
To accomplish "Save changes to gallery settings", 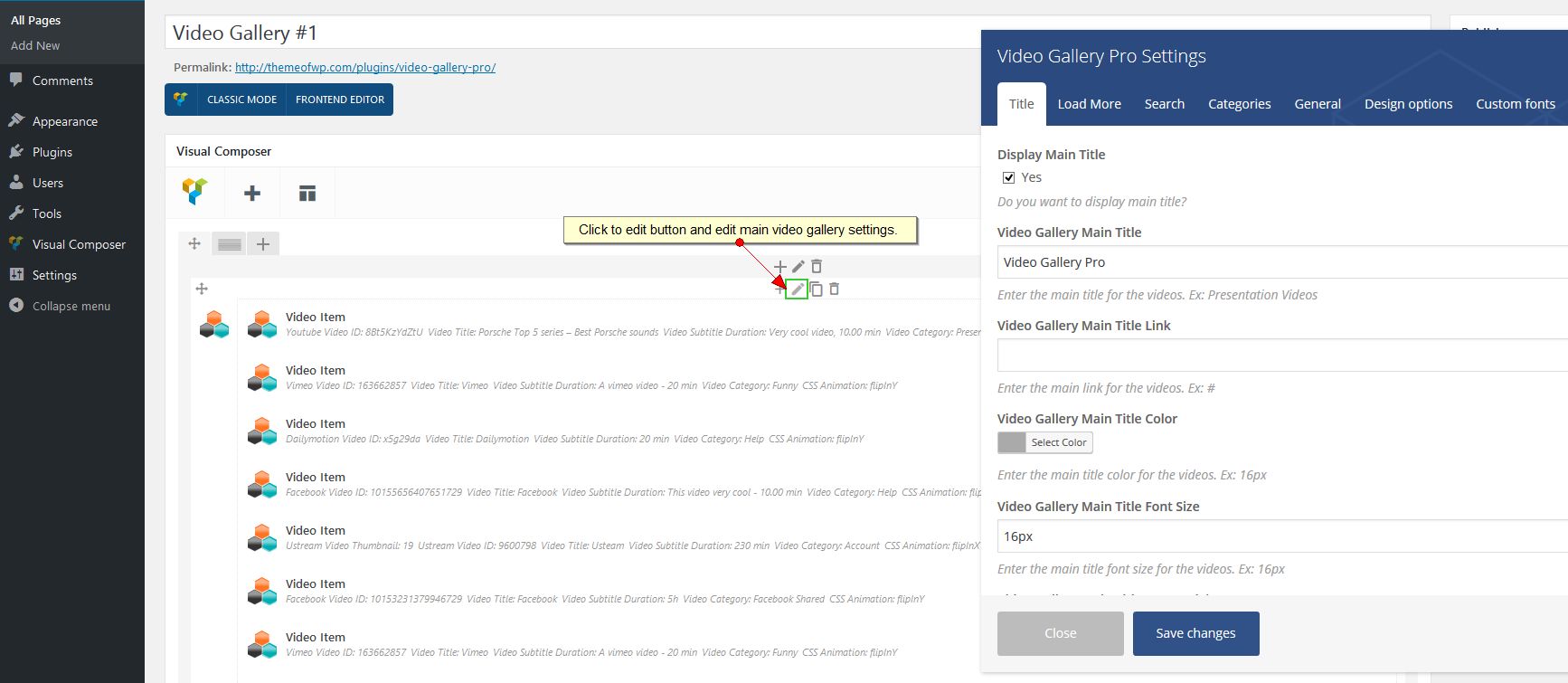I will pos(1195,633).
